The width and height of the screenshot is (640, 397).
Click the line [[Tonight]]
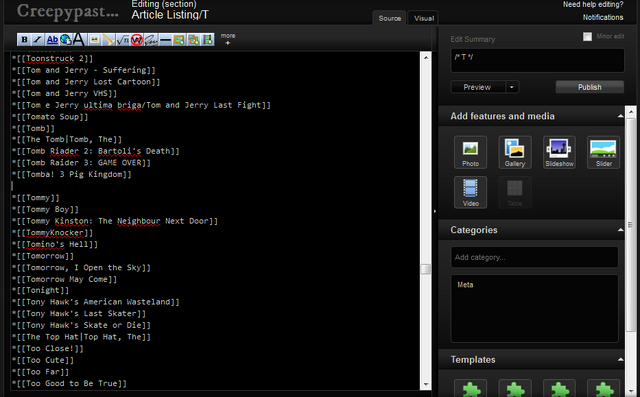pos(40,291)
